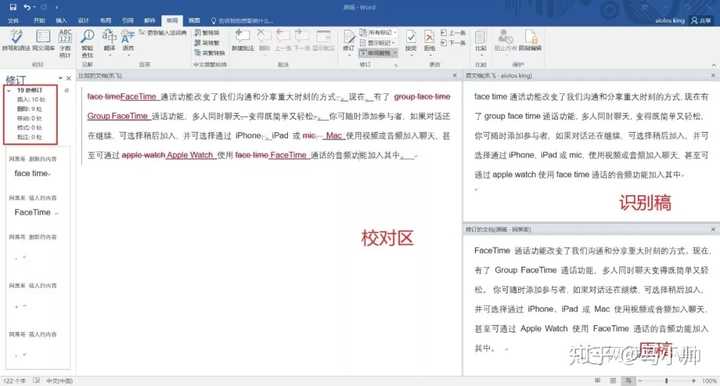The height and width of the screenshot is (386, 720).
Task: Open the All Markup display dropdown
Action: (378, 33)
